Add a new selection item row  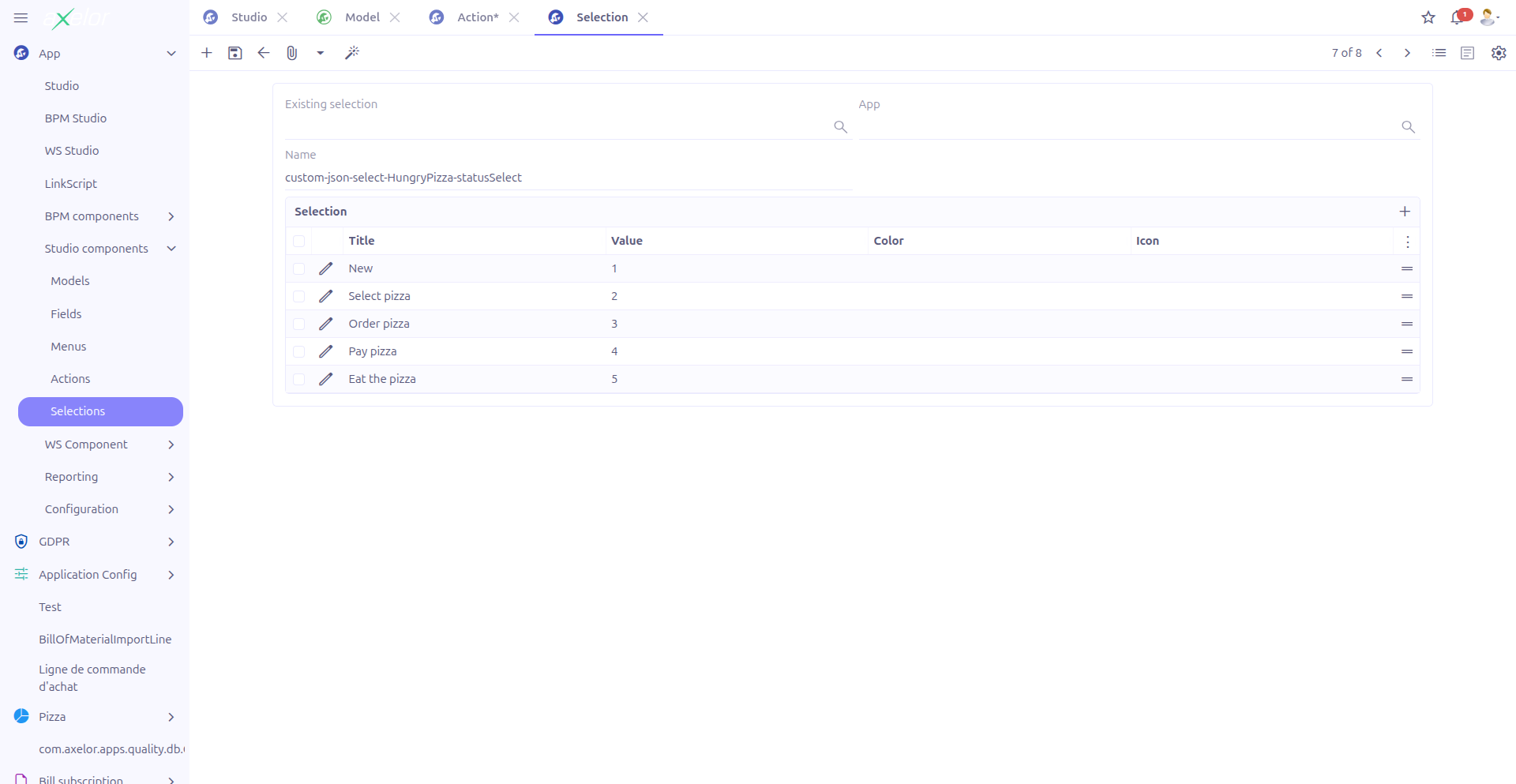[x=1405, y=212]
